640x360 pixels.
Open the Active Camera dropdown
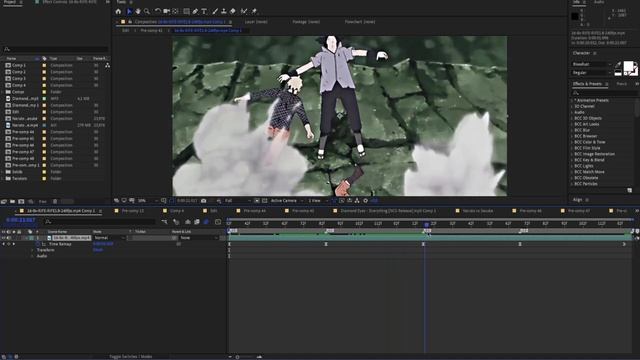pos(287,200)
